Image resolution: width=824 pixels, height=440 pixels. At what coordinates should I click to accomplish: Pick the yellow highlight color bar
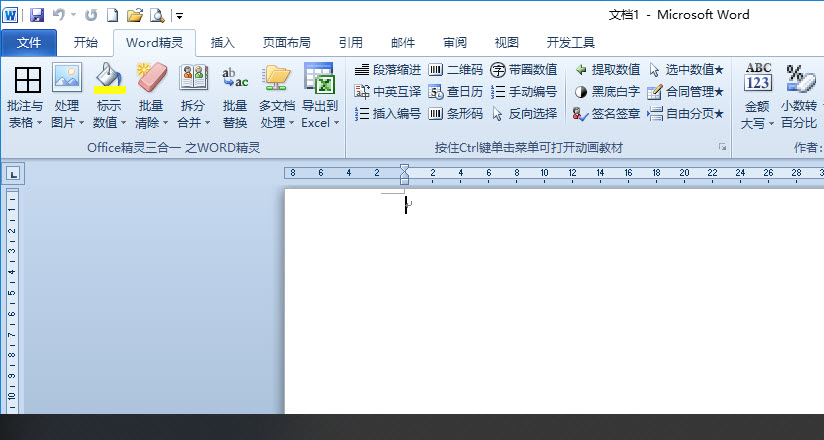[110, 90]
